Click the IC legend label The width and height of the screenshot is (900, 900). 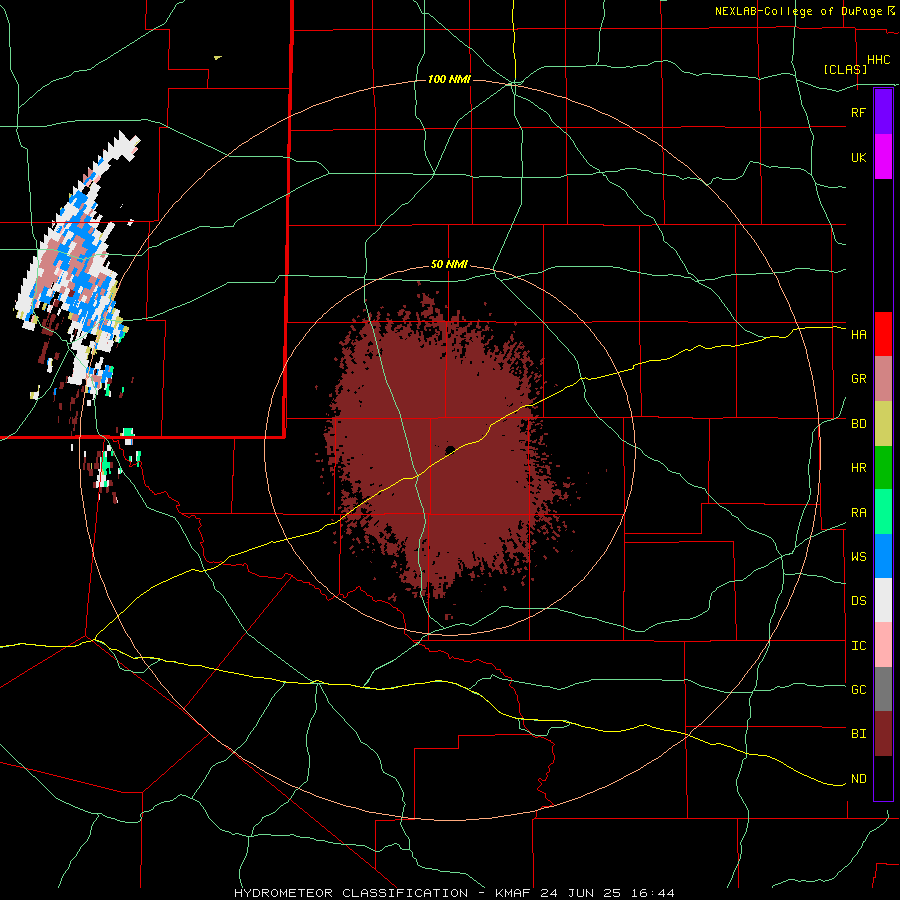pos(859,646)
